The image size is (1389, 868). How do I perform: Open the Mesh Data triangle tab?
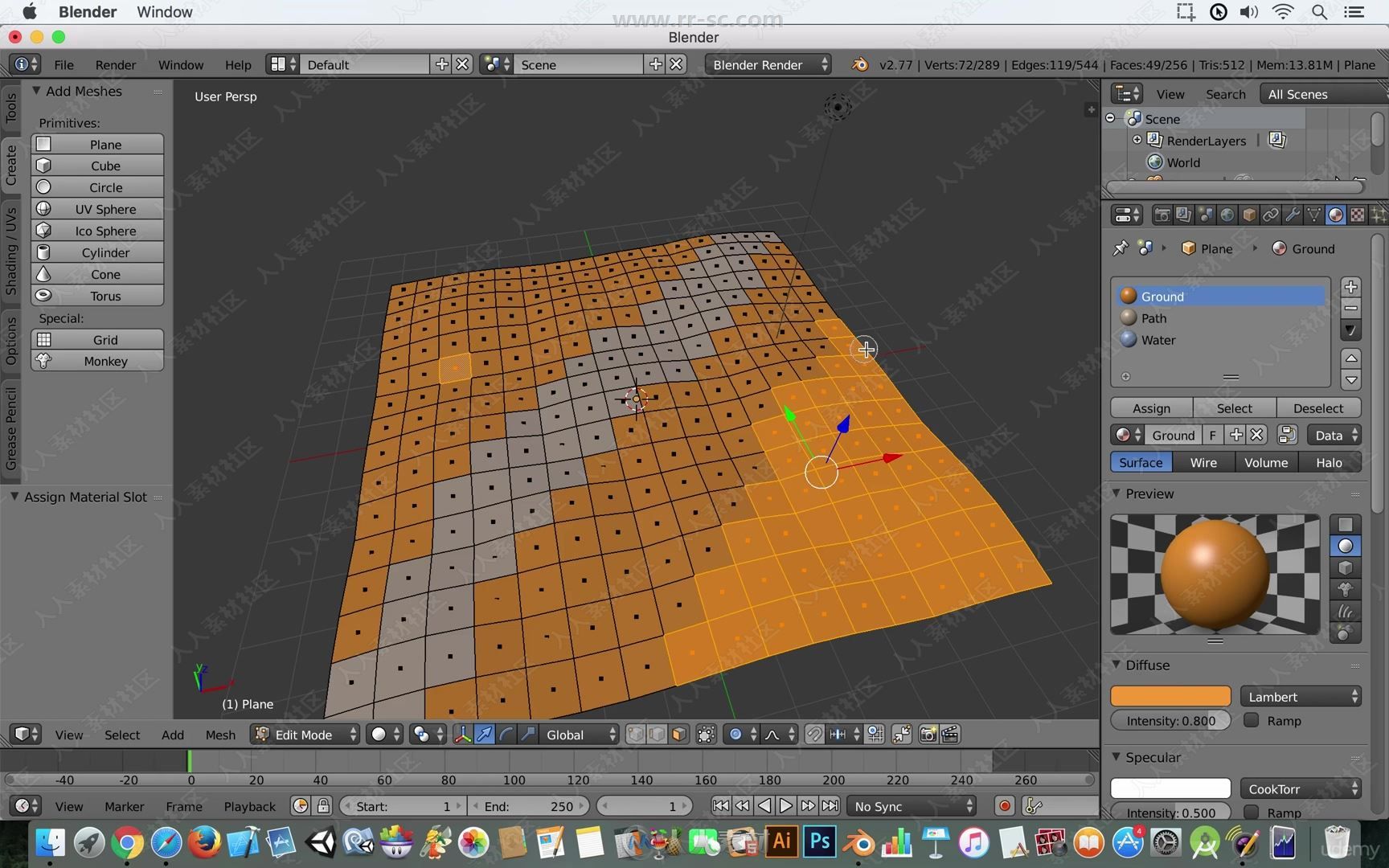[x=1313, y=215]
